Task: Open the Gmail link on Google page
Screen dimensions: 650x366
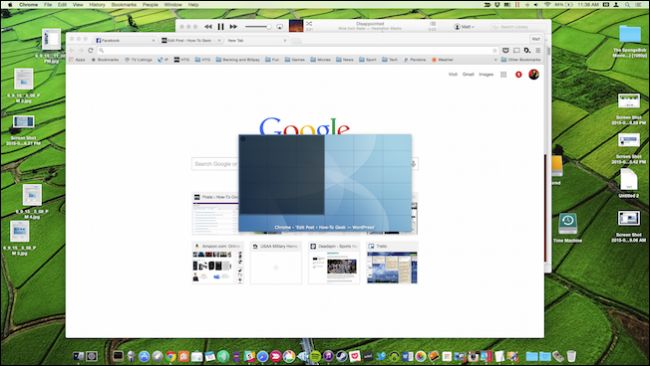Action: (x=468, y=75)
